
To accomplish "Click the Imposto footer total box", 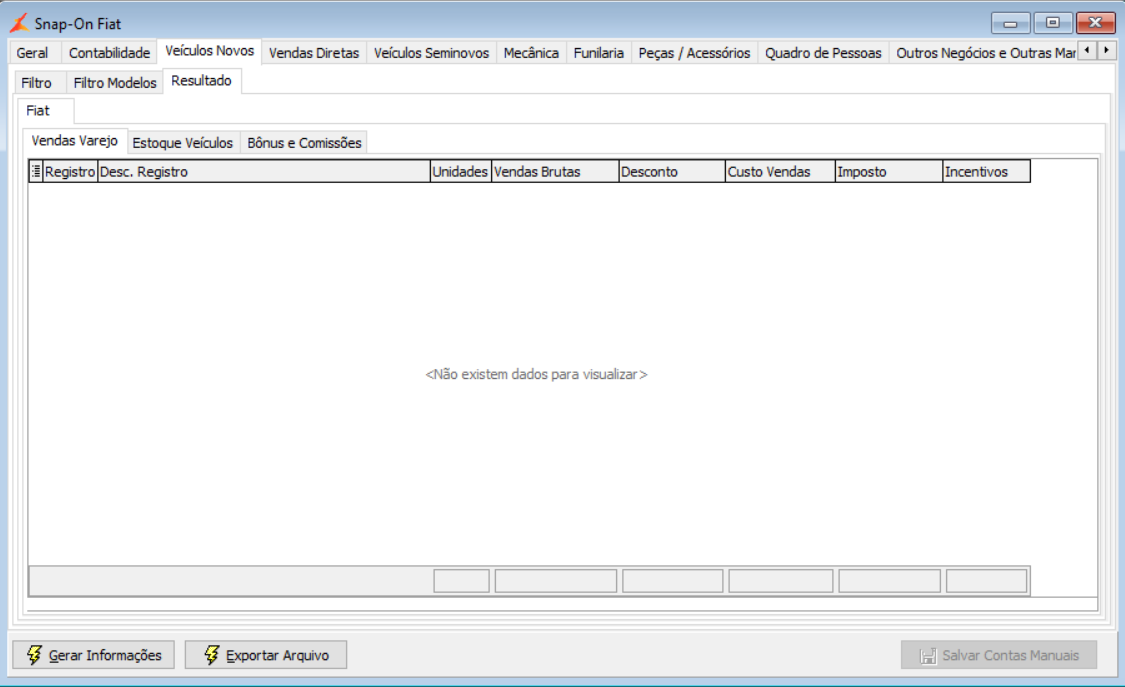I will click(x=890, y=581).
